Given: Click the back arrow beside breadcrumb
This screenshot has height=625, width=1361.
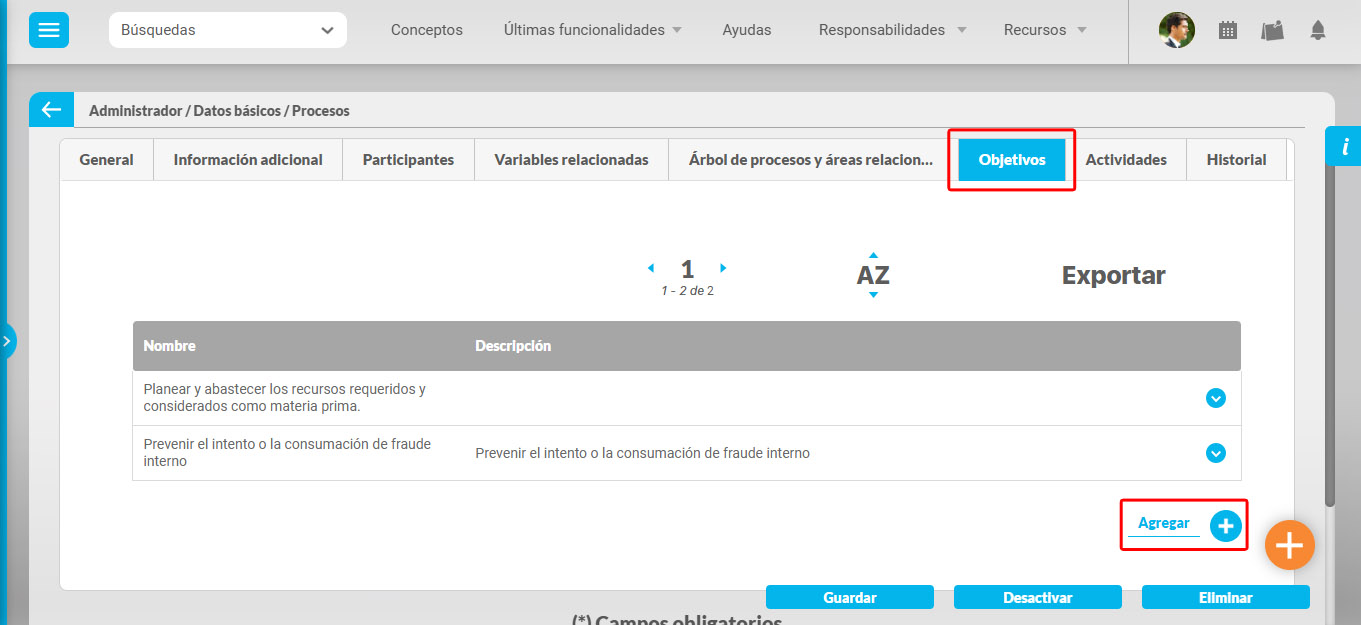Looking at the screenshot, I should pos(51,110).
